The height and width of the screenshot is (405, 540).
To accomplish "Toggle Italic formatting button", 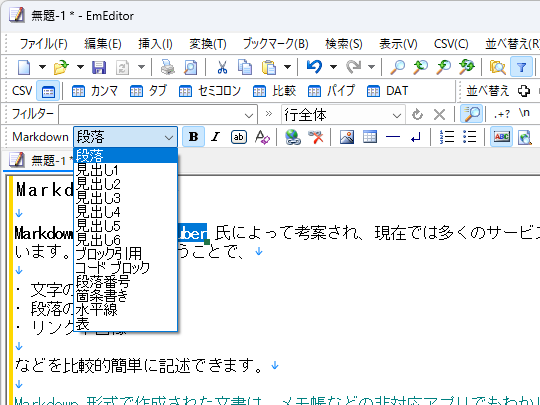I will click(216, 137).
